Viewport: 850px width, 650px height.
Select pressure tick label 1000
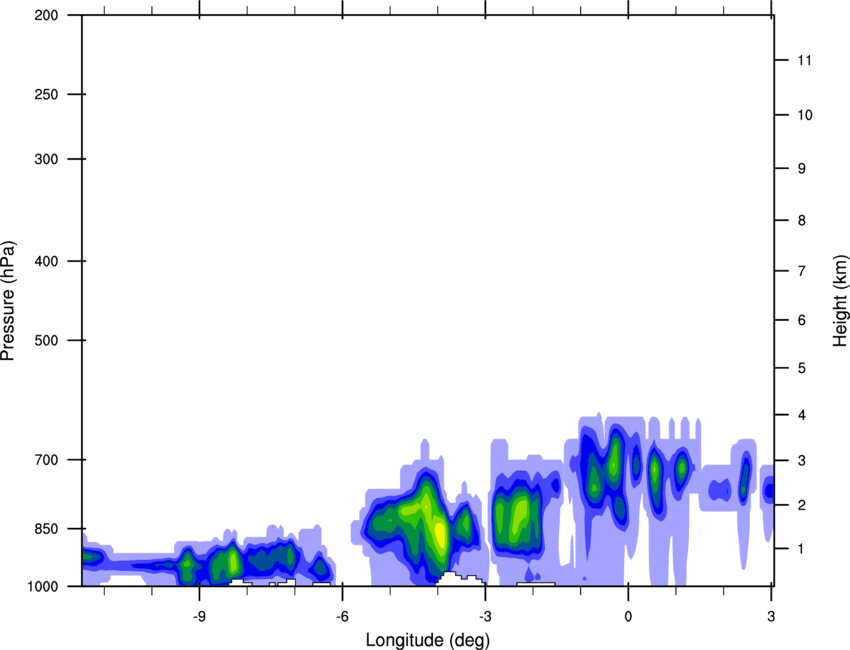pyautogui.click(x=43, y=586)
